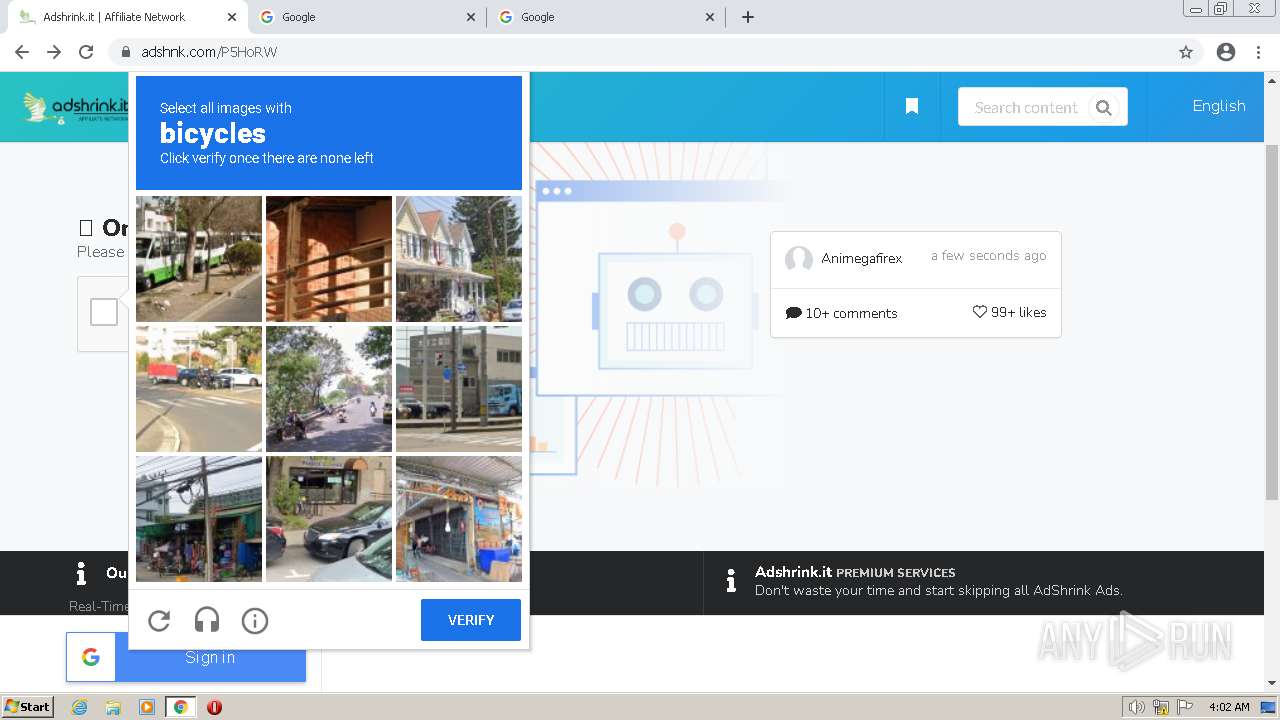Image resolution: width=1280 pixels, height=720 pixels.
Task: Open Animegafirex user profile
Action: pyautogui.click(x=862, y=258)
